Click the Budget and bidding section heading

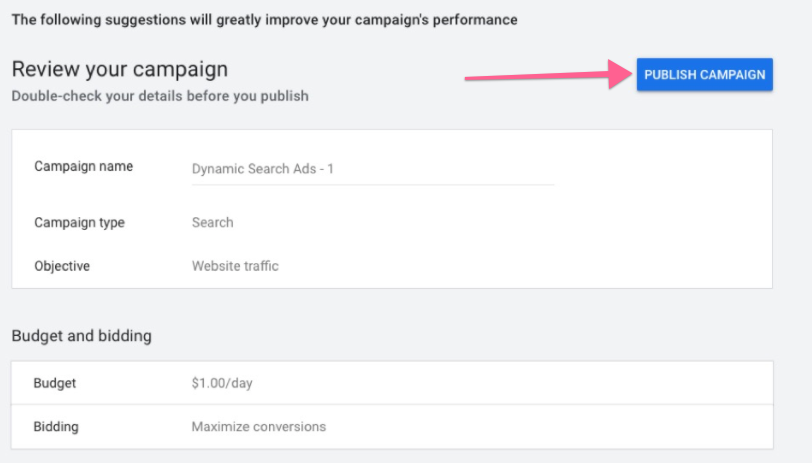[x=81, y=336]
